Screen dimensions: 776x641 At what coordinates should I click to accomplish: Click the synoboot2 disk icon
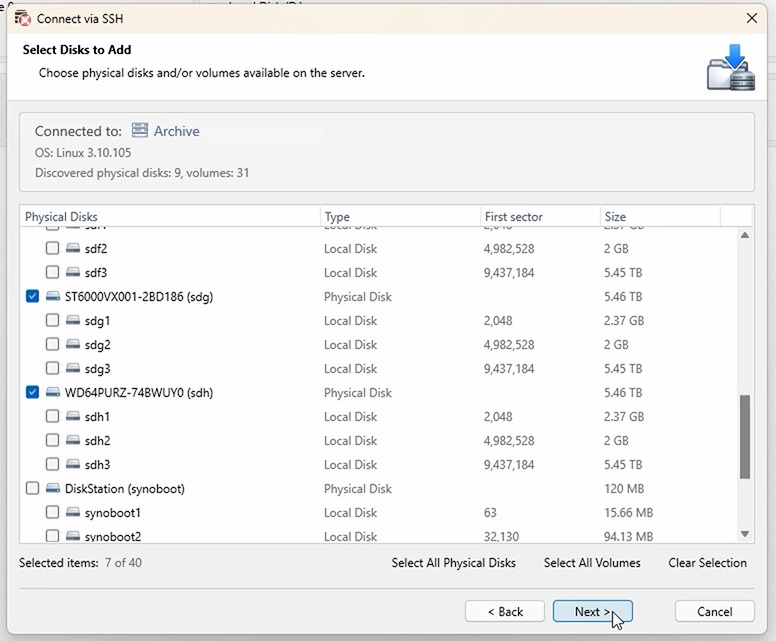tap(73, 536)
